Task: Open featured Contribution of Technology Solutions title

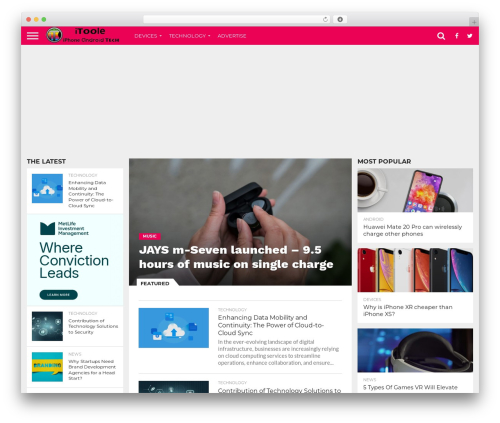Action: tap(279, 390)
